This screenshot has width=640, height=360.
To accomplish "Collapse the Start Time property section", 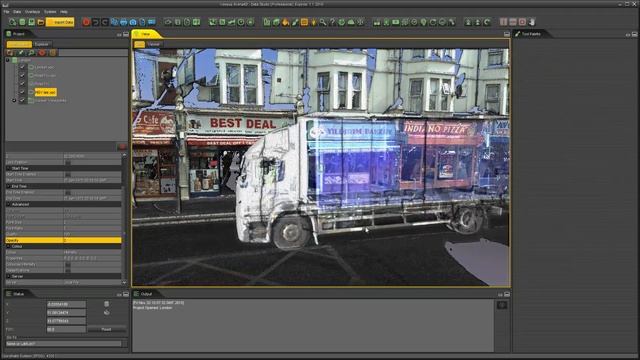I will (9, 168).
